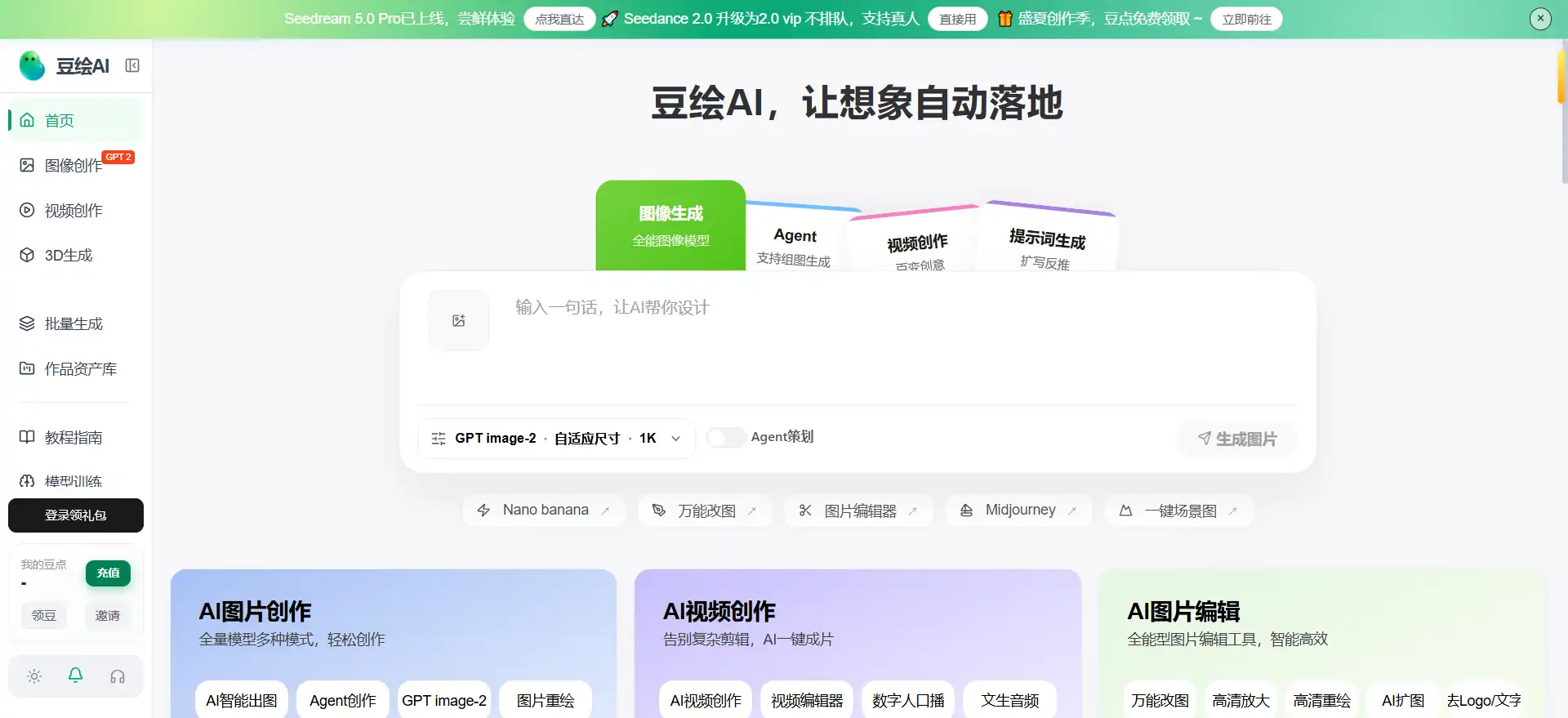Open the GPT image-2 model settings dropdown
Image resolution: width=1568 pixels, height=718 pixels.
(556, 439)
